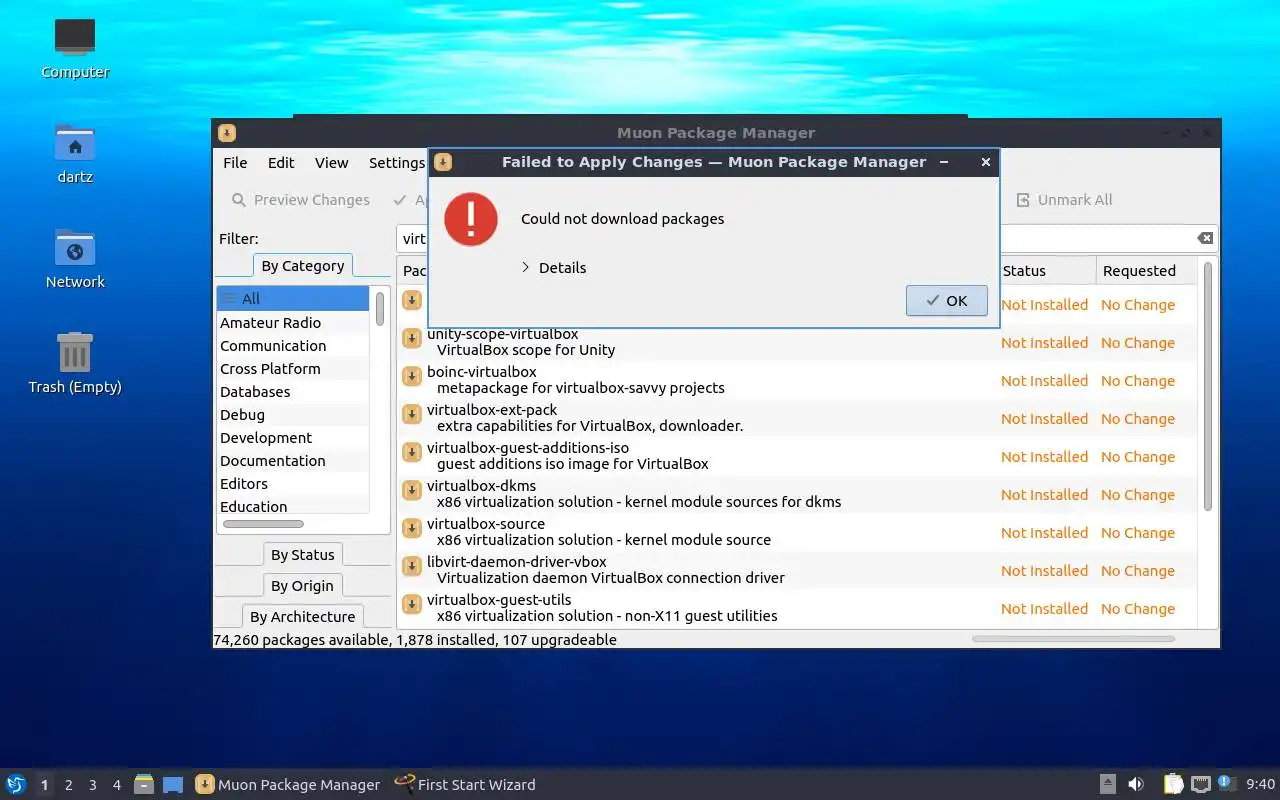Switch to the By Architecture tab
Image resolution: width=1280 pixels, height=800 pixels.
(302, 617)
